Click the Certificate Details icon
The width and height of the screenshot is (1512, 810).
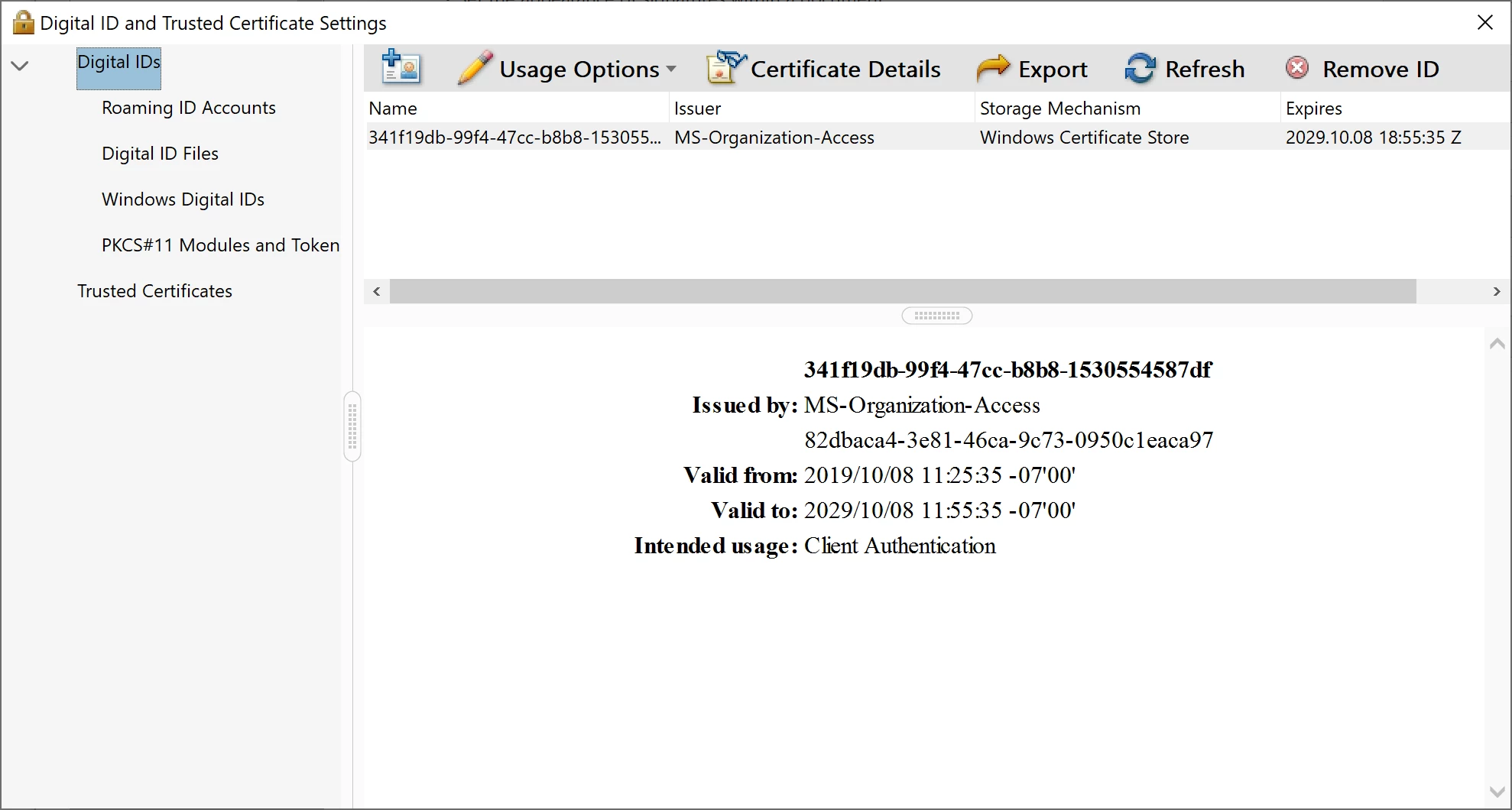[725, 68]
